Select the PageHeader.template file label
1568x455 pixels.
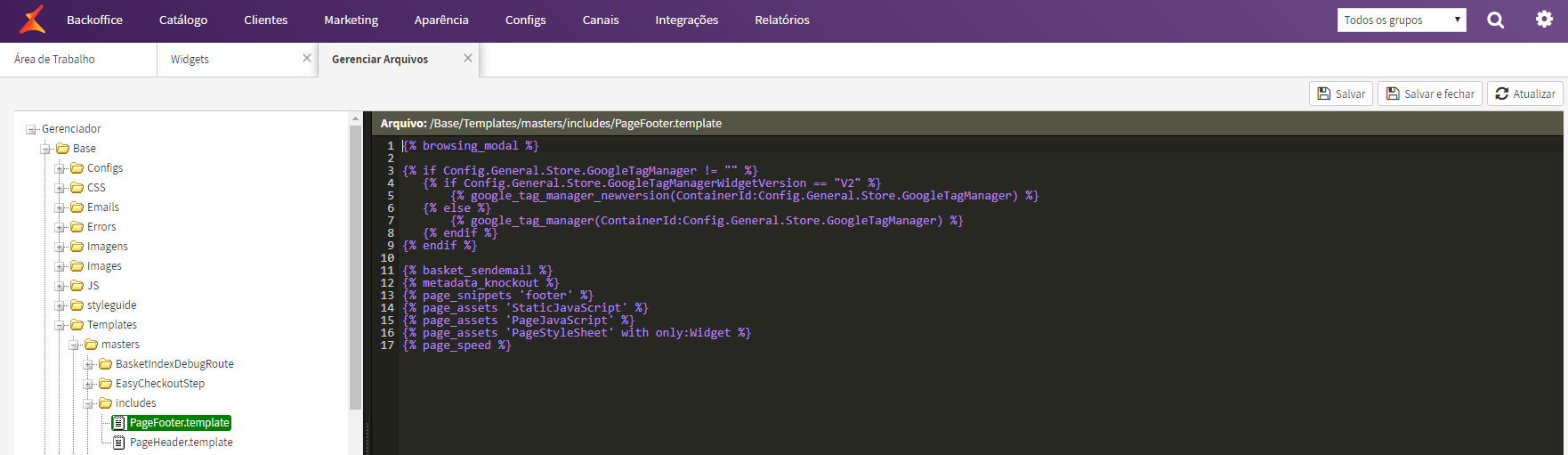pyautogui.click(x=182, y=443)
